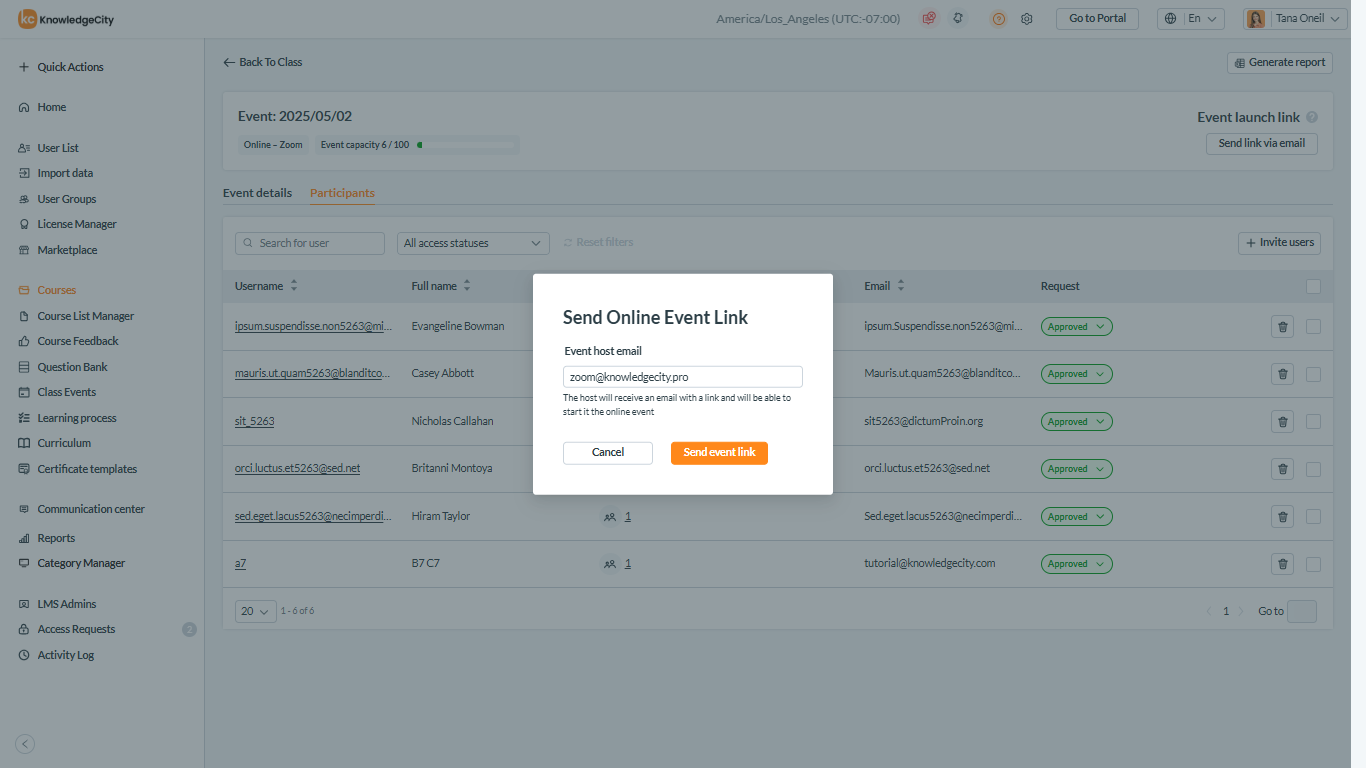Open the page size 20 dropdown
The height and width of the screenshot is (768, 1366).
[256, 611]
